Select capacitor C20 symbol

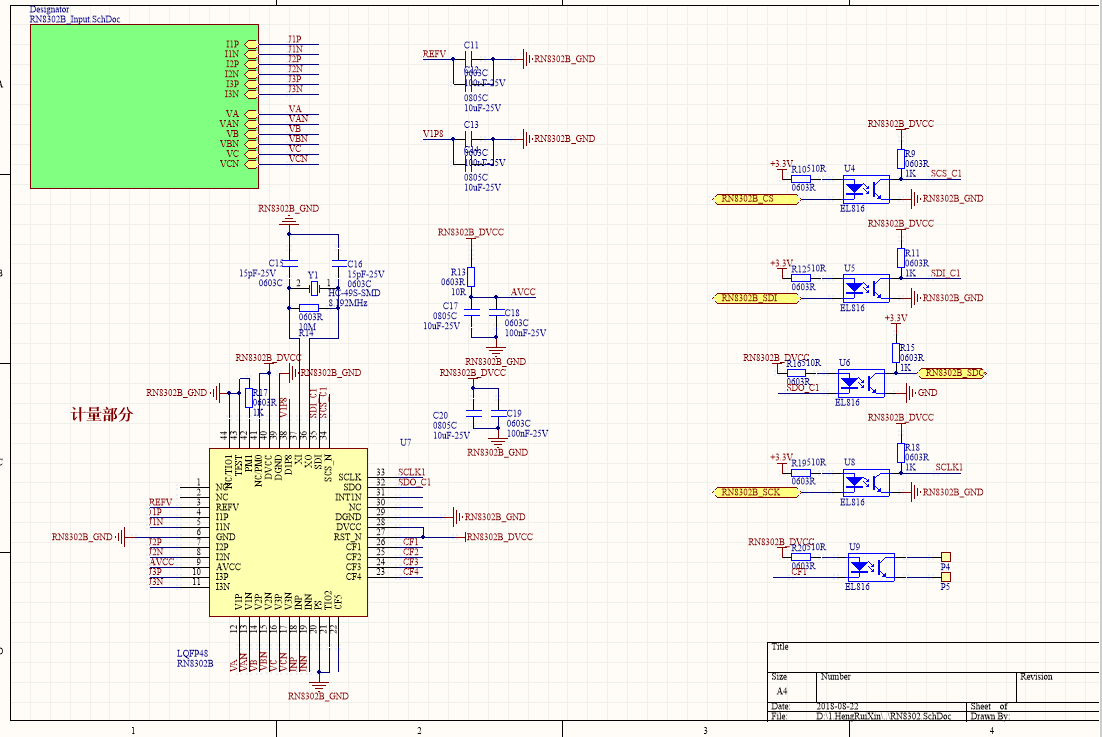pos(473,413)
